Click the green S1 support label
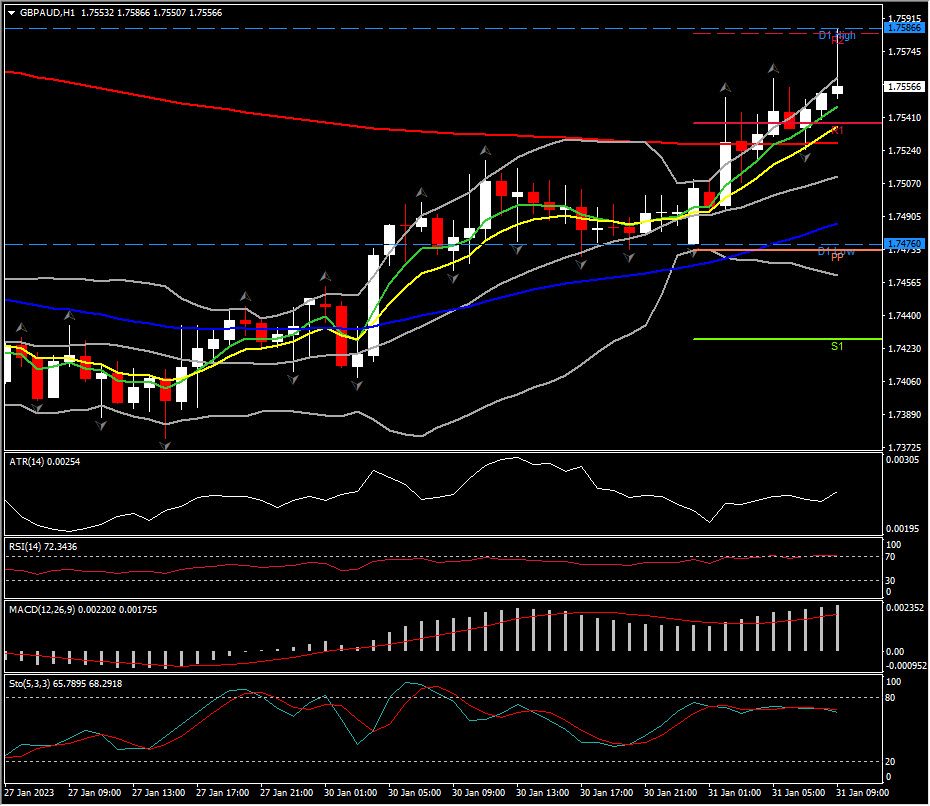 pyautogui.click(x=836, y=347)
